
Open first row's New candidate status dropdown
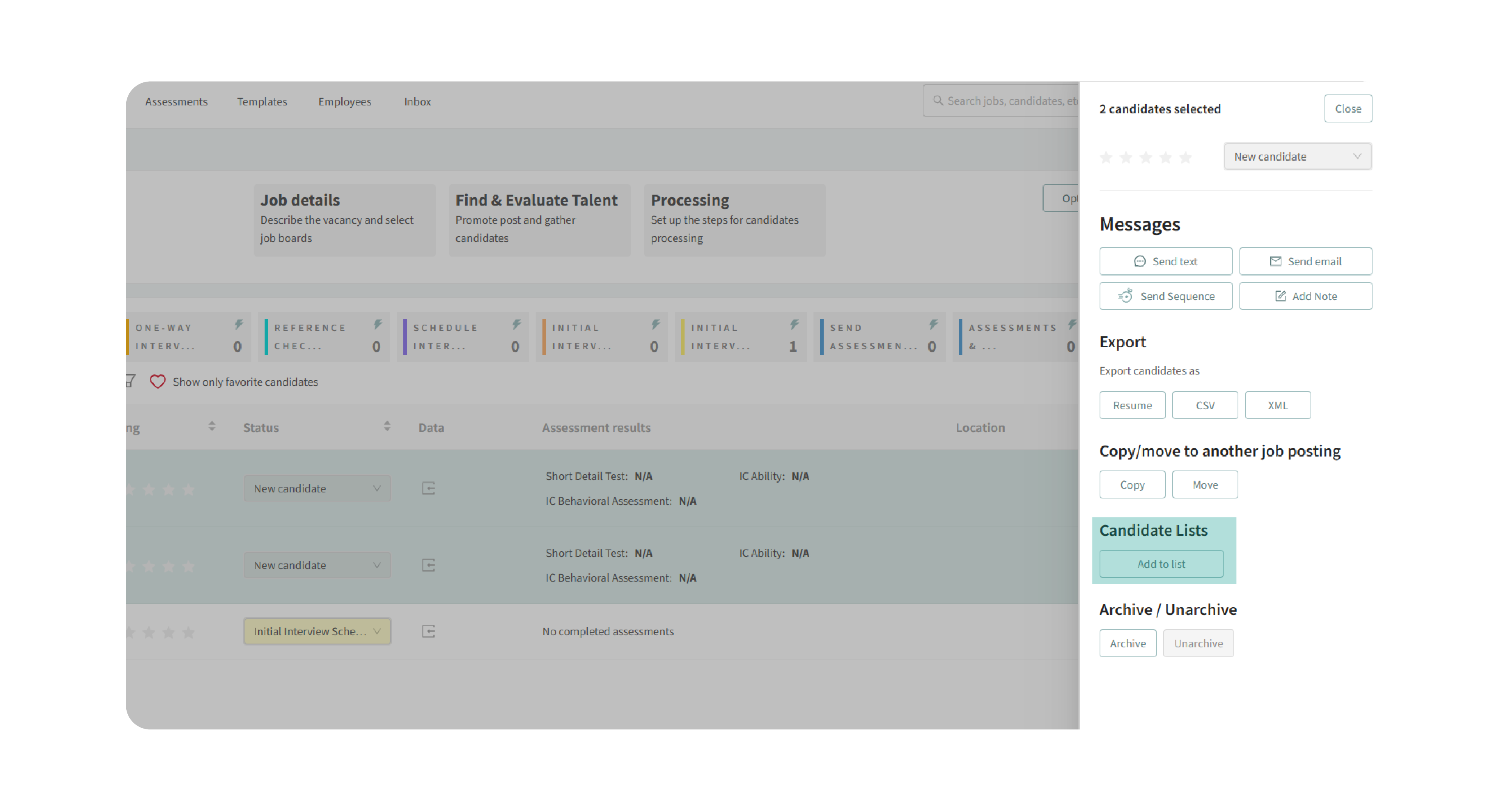click(317, 488)
